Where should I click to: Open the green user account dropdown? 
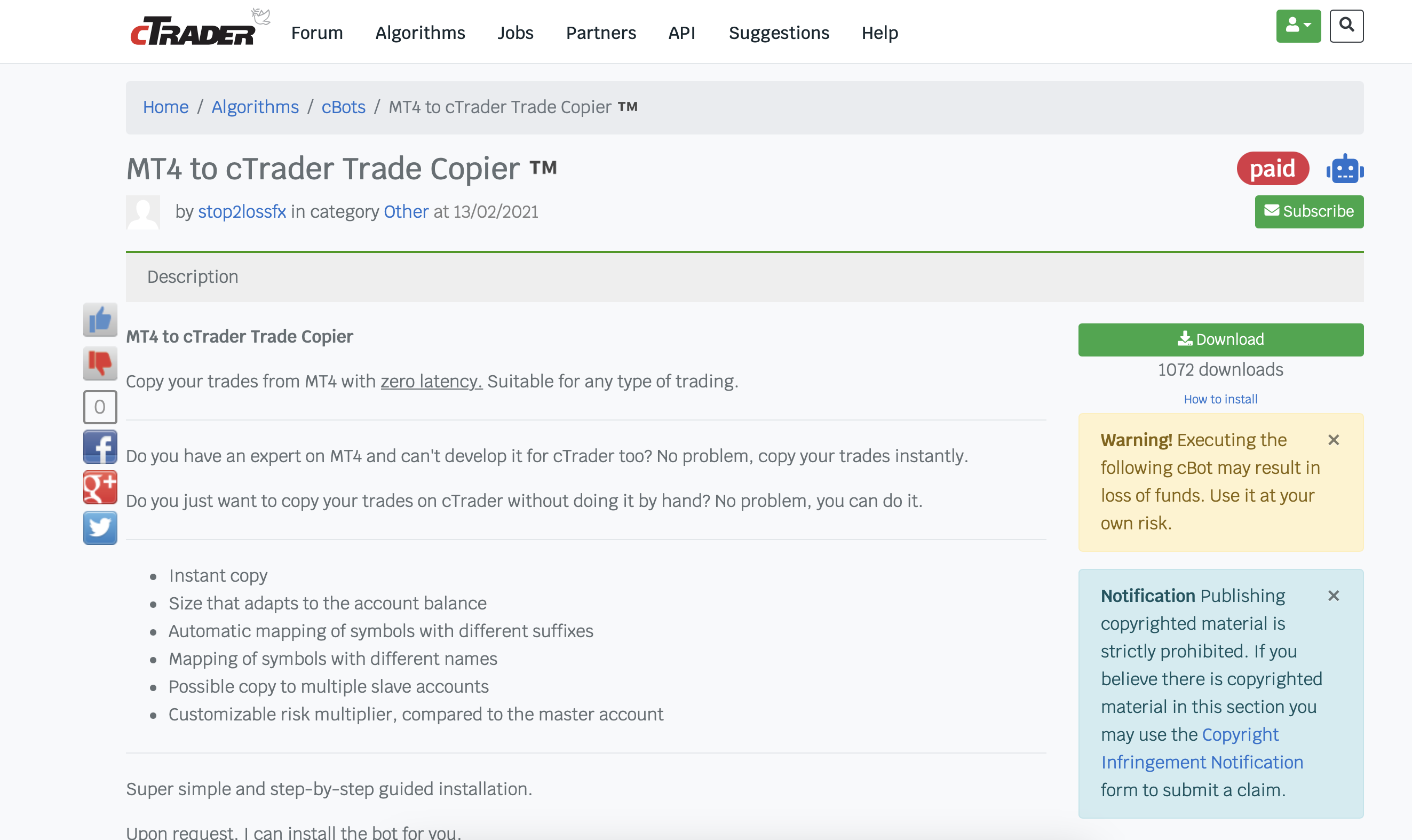pyautogui.click(x=1298, y=26)
